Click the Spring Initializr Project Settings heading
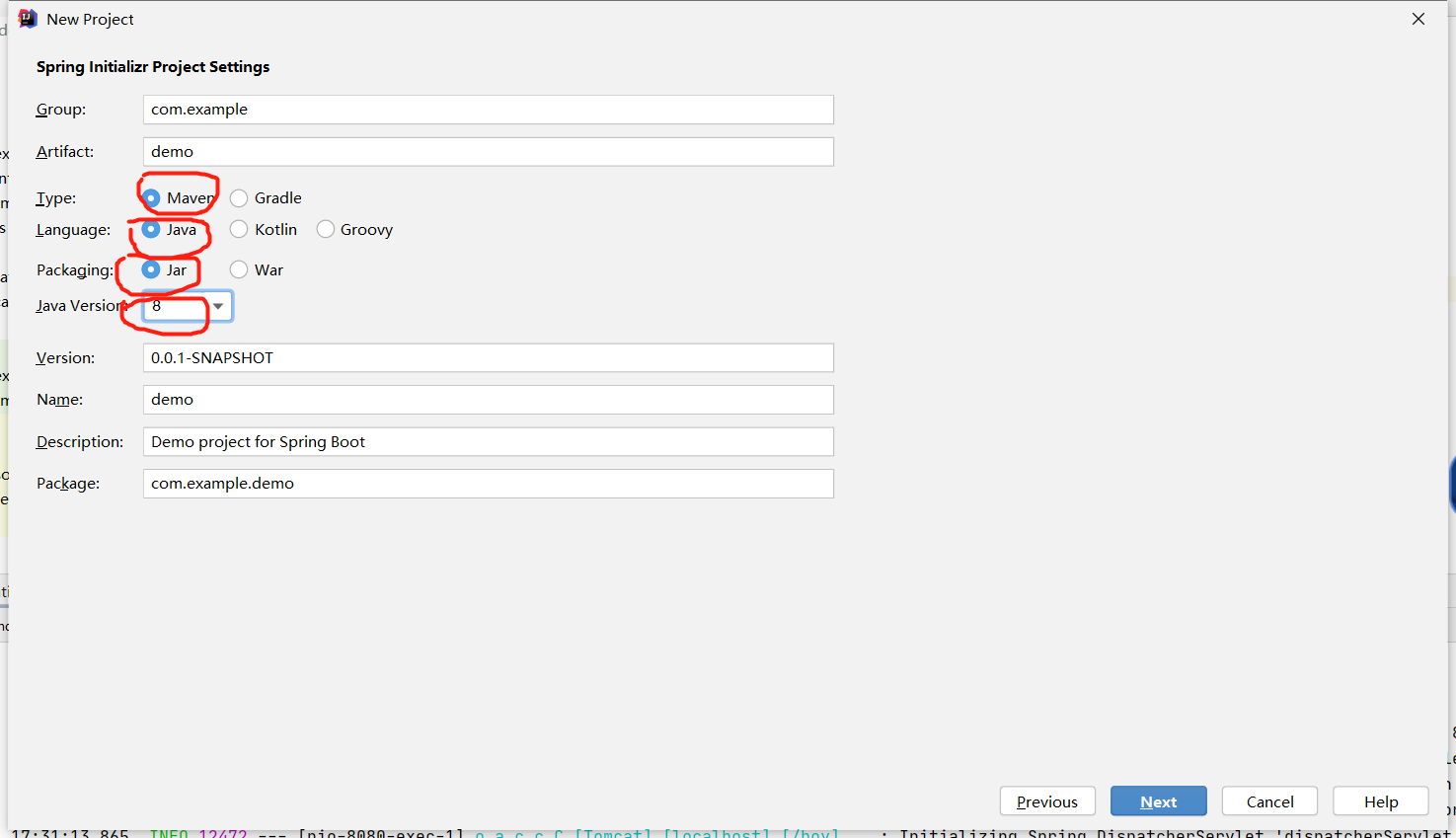1456x838 pixels. (153, 67)
